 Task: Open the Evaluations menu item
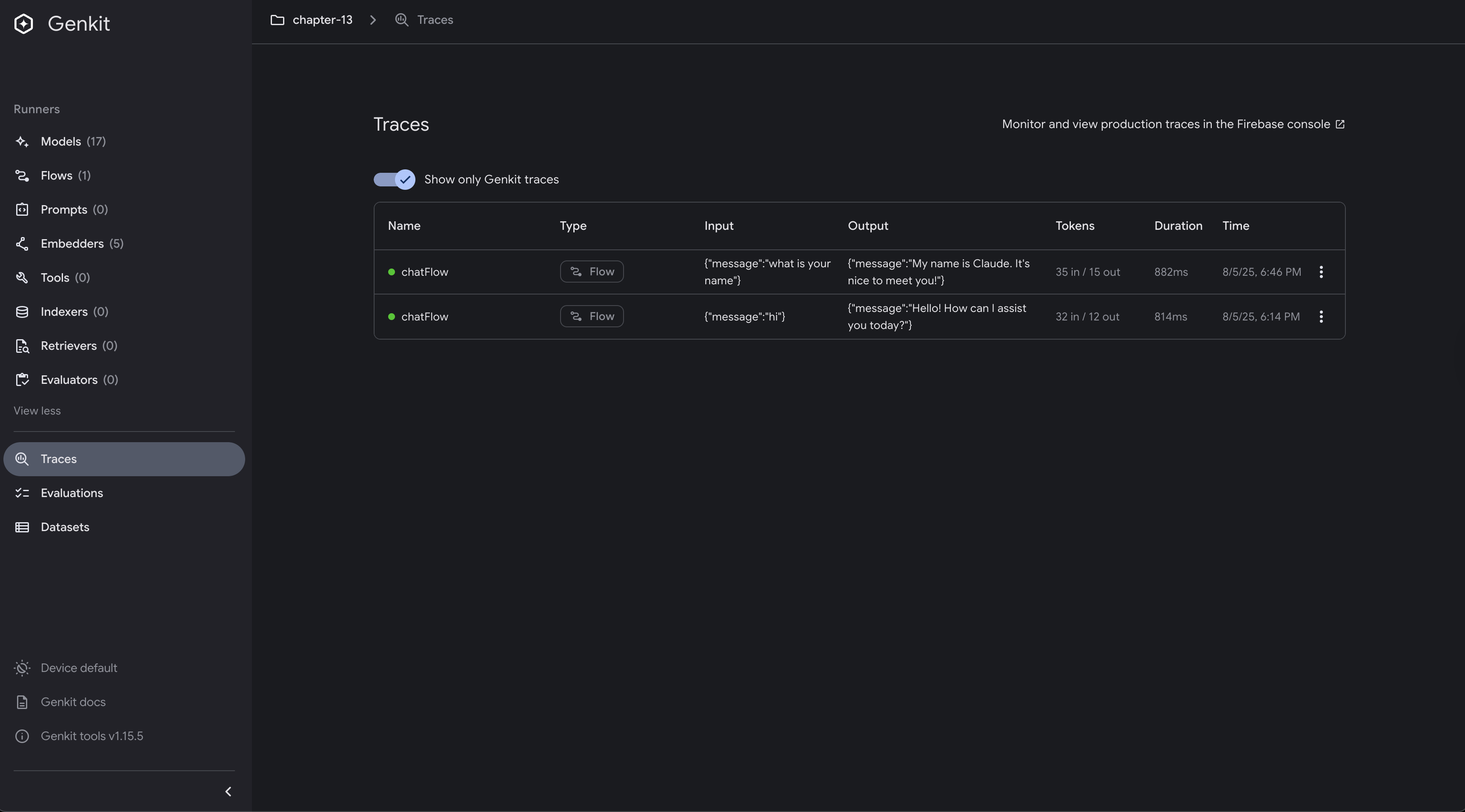coord(124,493)
